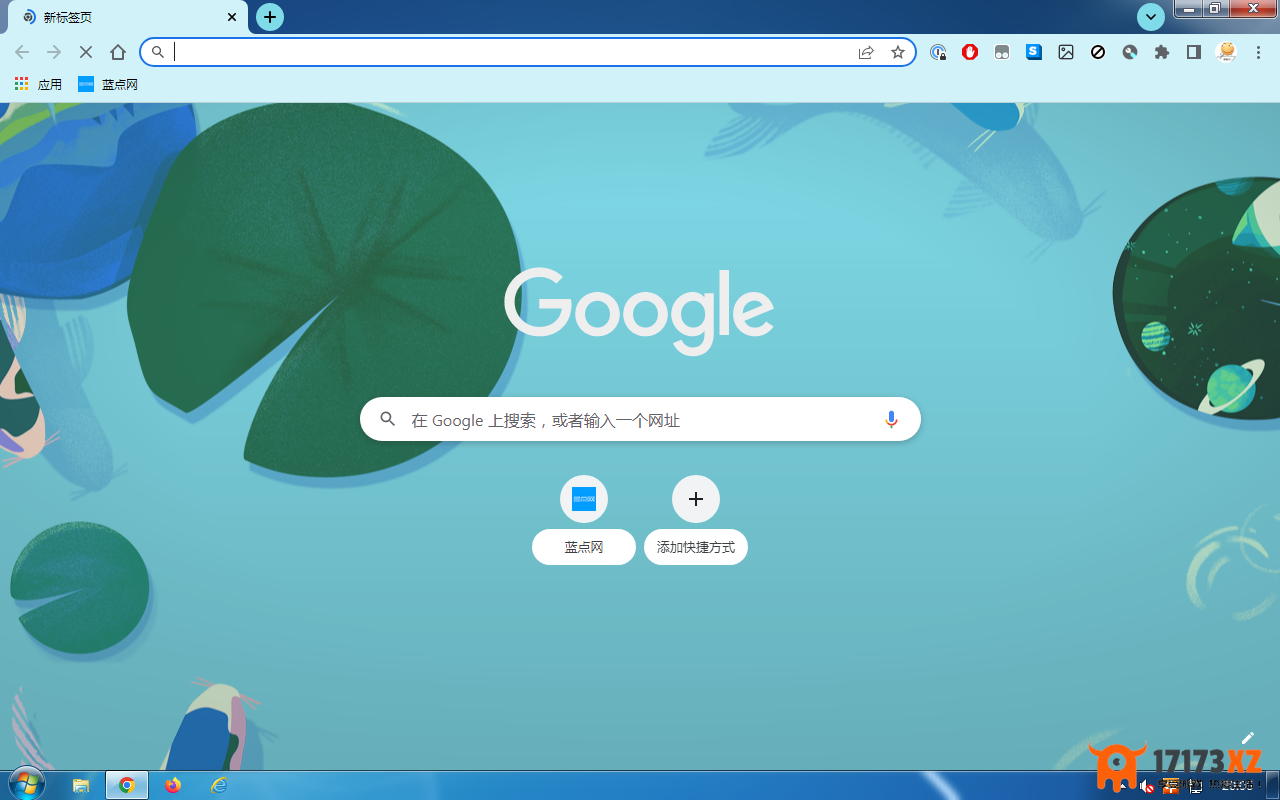This screenshot has width=1280, height=800.
Task: Launch Internet Explorer from the taskbar
Action: (219, 785)
